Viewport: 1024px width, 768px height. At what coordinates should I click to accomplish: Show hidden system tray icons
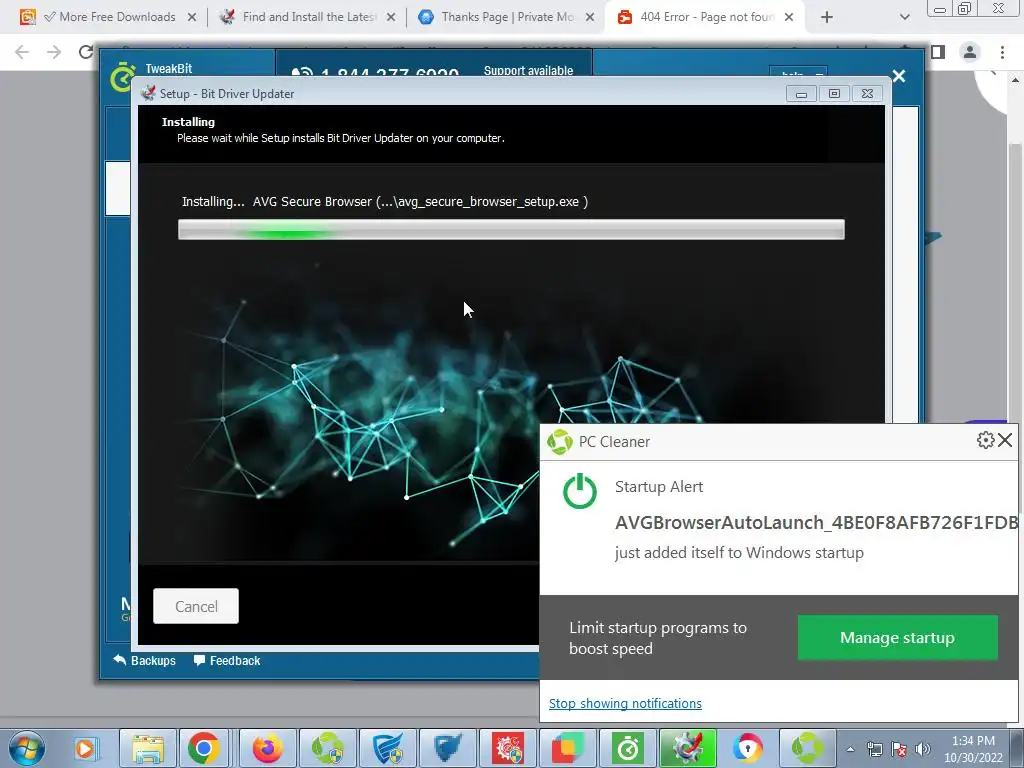click(x=850, y=749)
